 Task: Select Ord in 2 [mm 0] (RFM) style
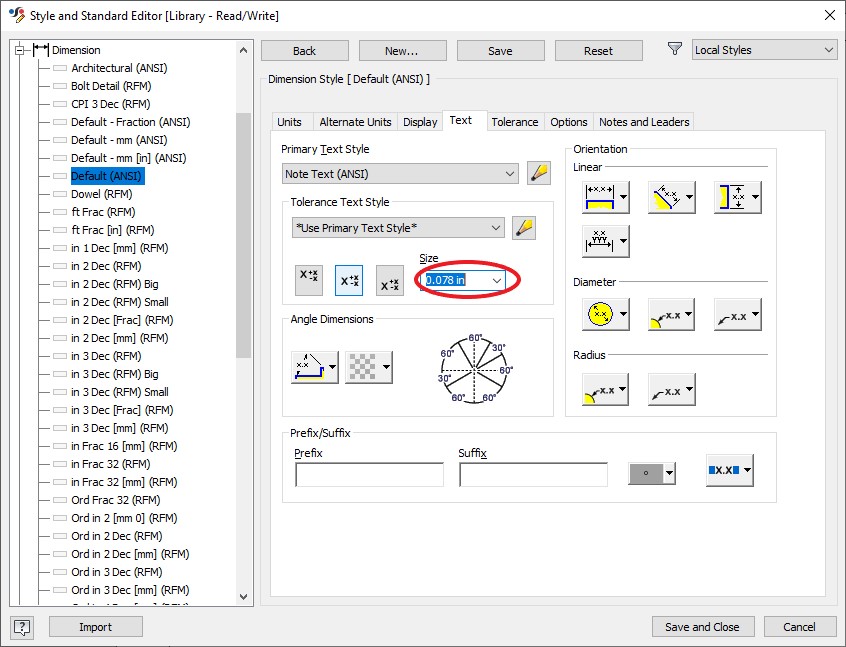click(124, 518)
